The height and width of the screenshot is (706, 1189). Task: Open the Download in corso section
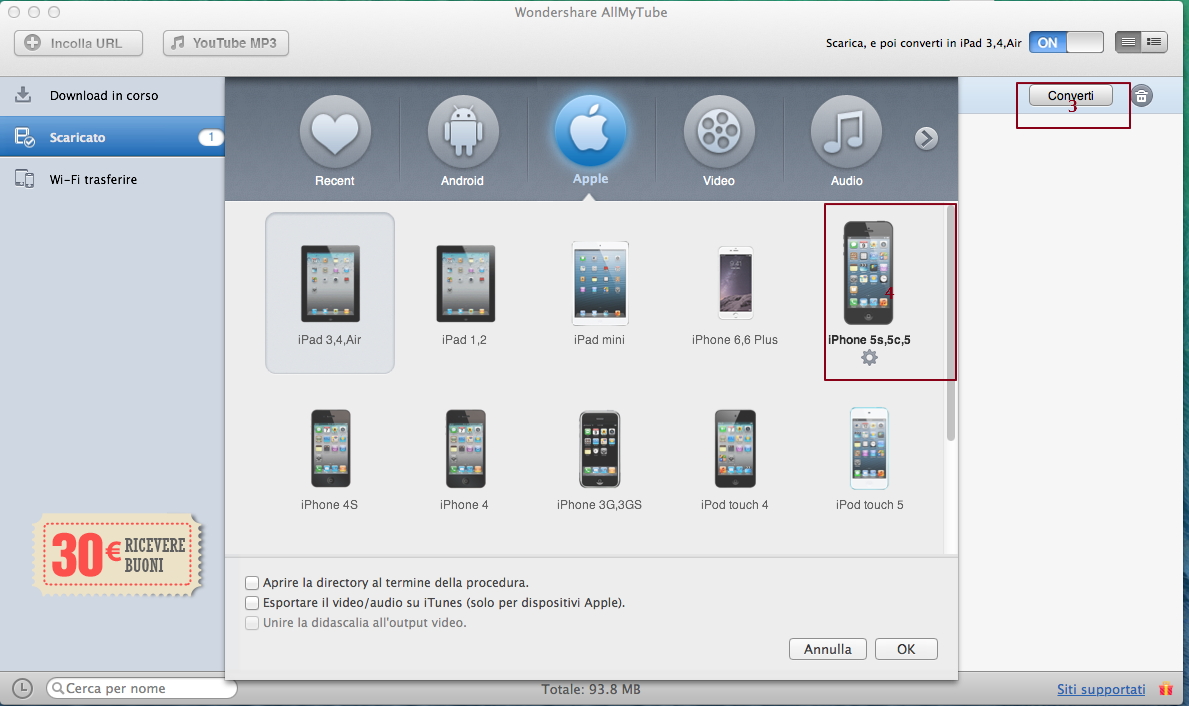tap(112, 96)
